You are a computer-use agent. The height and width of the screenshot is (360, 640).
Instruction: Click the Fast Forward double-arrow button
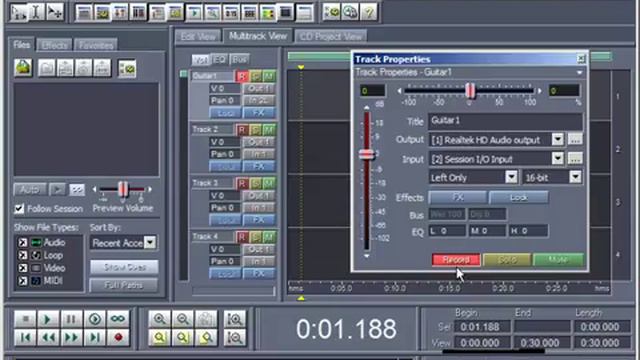tap(71, 337)
